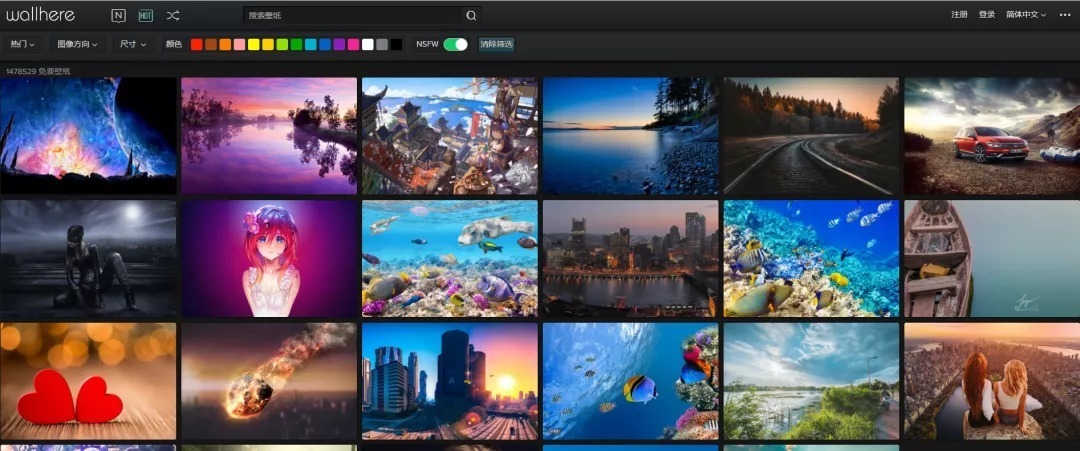Click the 登录 login link
The height and width of the screenshot is (451, 1080).
tap(987, 15)
